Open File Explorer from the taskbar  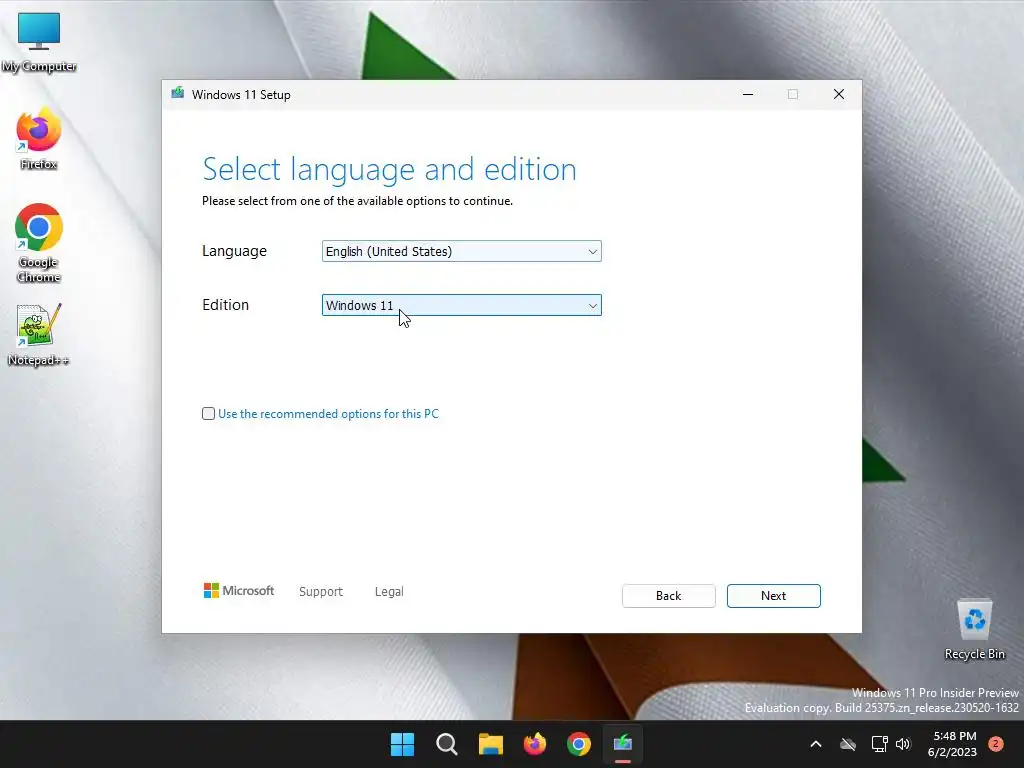tap(490, 744)
